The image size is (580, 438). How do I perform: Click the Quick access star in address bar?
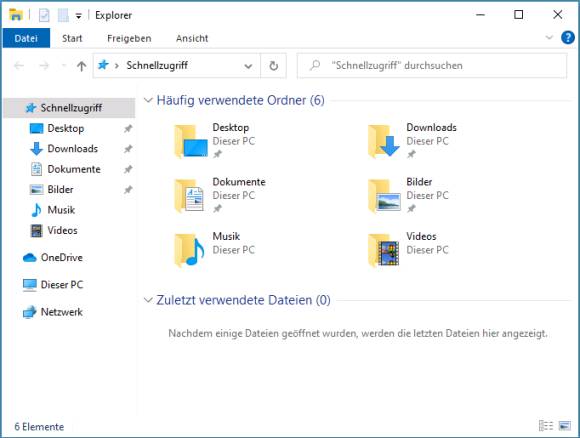click(x=103, y=65)
